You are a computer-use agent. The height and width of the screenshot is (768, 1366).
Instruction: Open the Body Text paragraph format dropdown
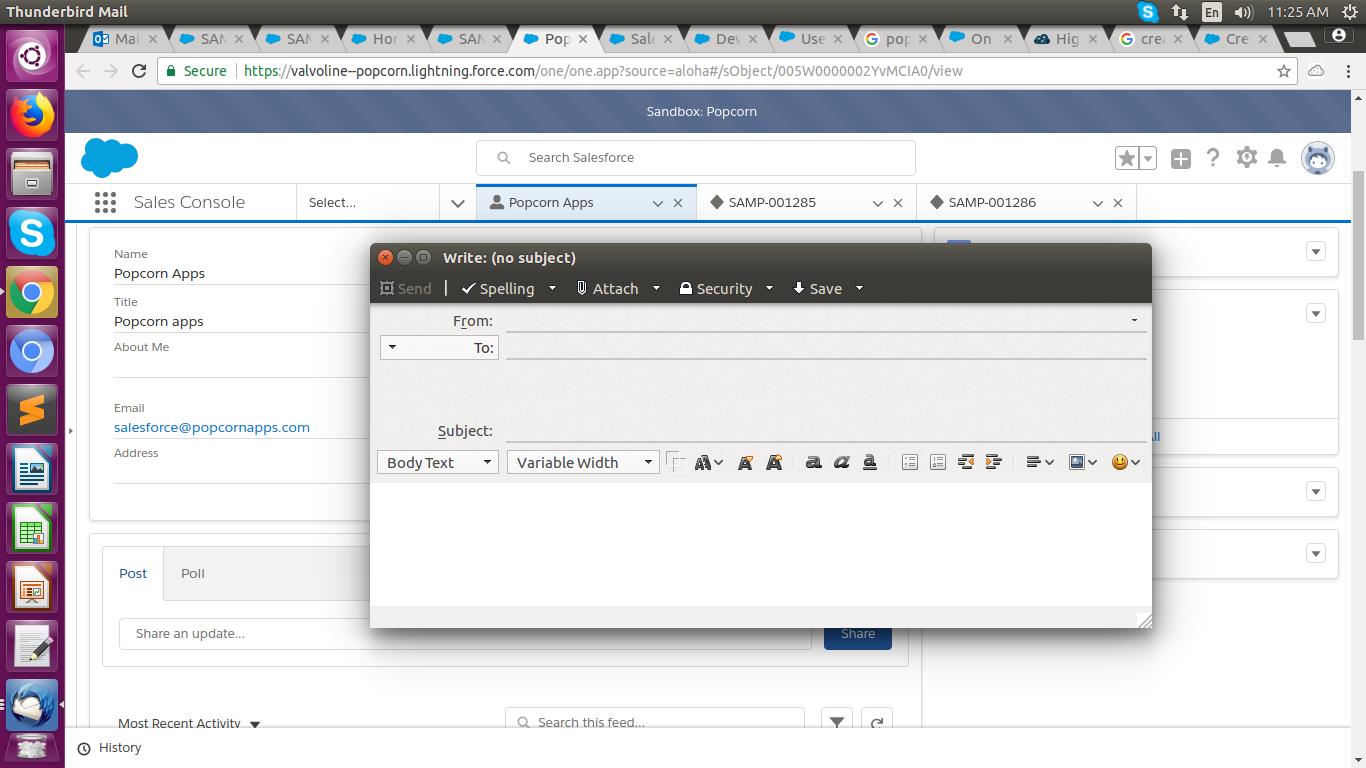pos(437,462)
